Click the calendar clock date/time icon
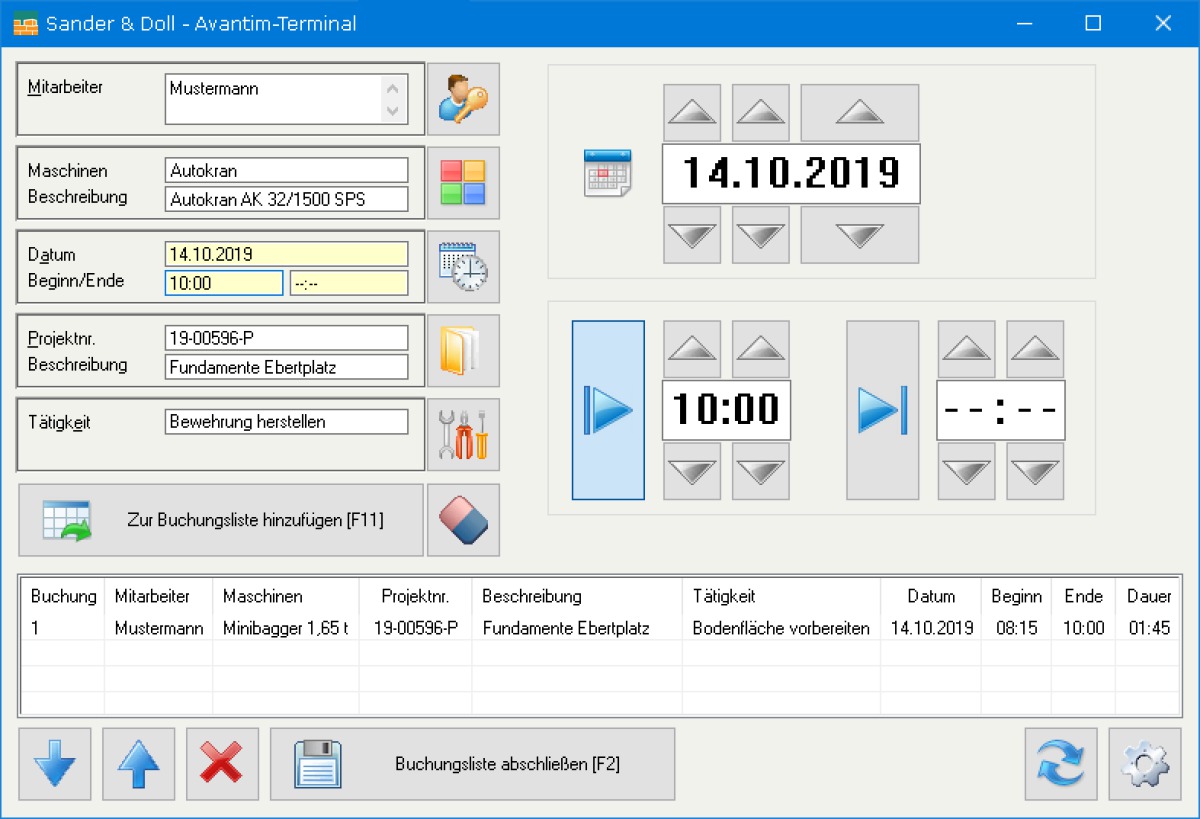The image size is (1200, 819). point(463,267)
